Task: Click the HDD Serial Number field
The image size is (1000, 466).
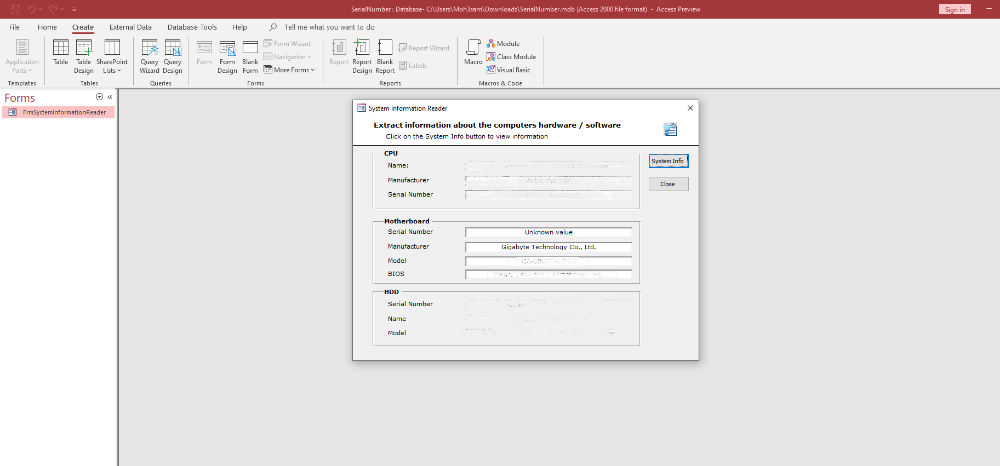Action: [548, 305]
